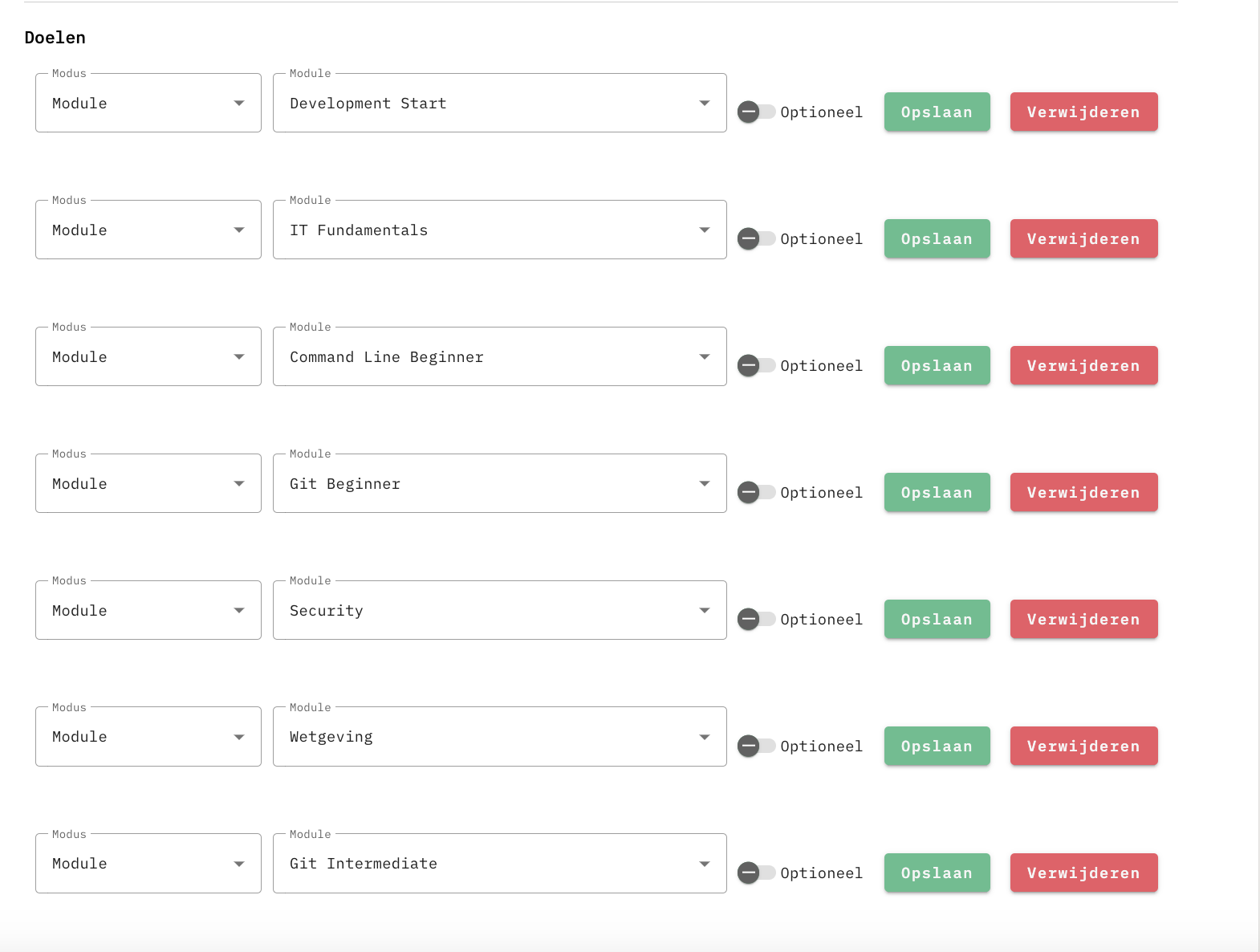Toggle Optioneel switch for Git Intermediate
Screen dimensions: 1260x952
(x=756, y=873)
